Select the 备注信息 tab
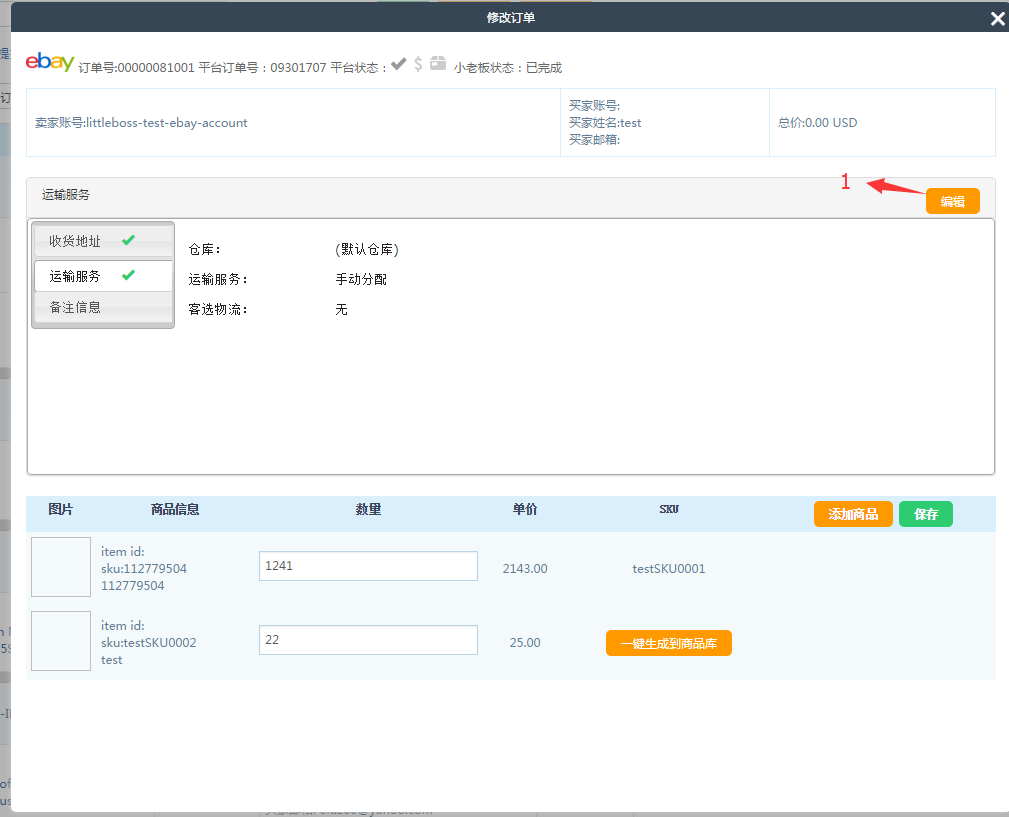 pos(76,308)
